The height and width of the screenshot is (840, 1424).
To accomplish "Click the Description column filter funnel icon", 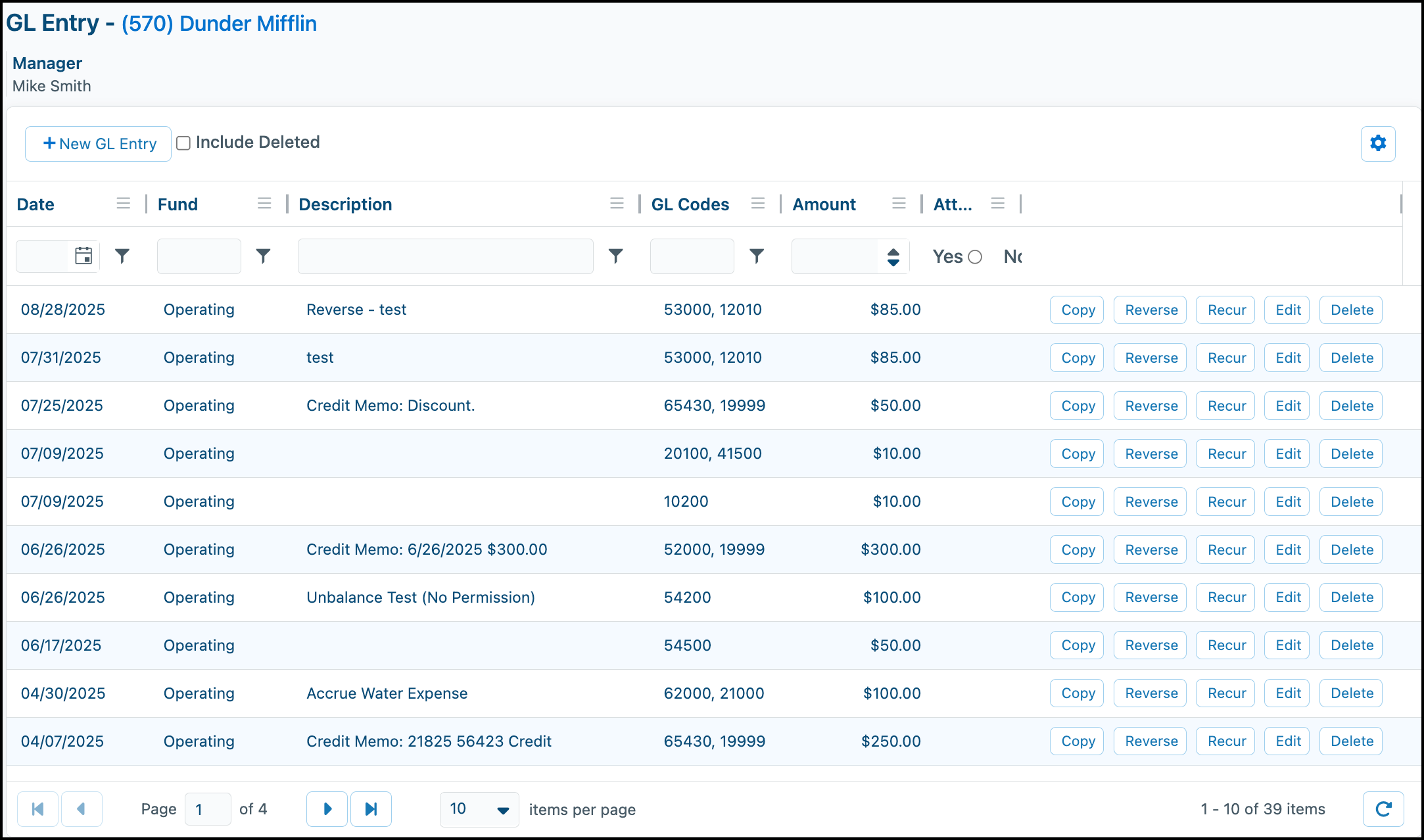I will [x=615, y=256].
